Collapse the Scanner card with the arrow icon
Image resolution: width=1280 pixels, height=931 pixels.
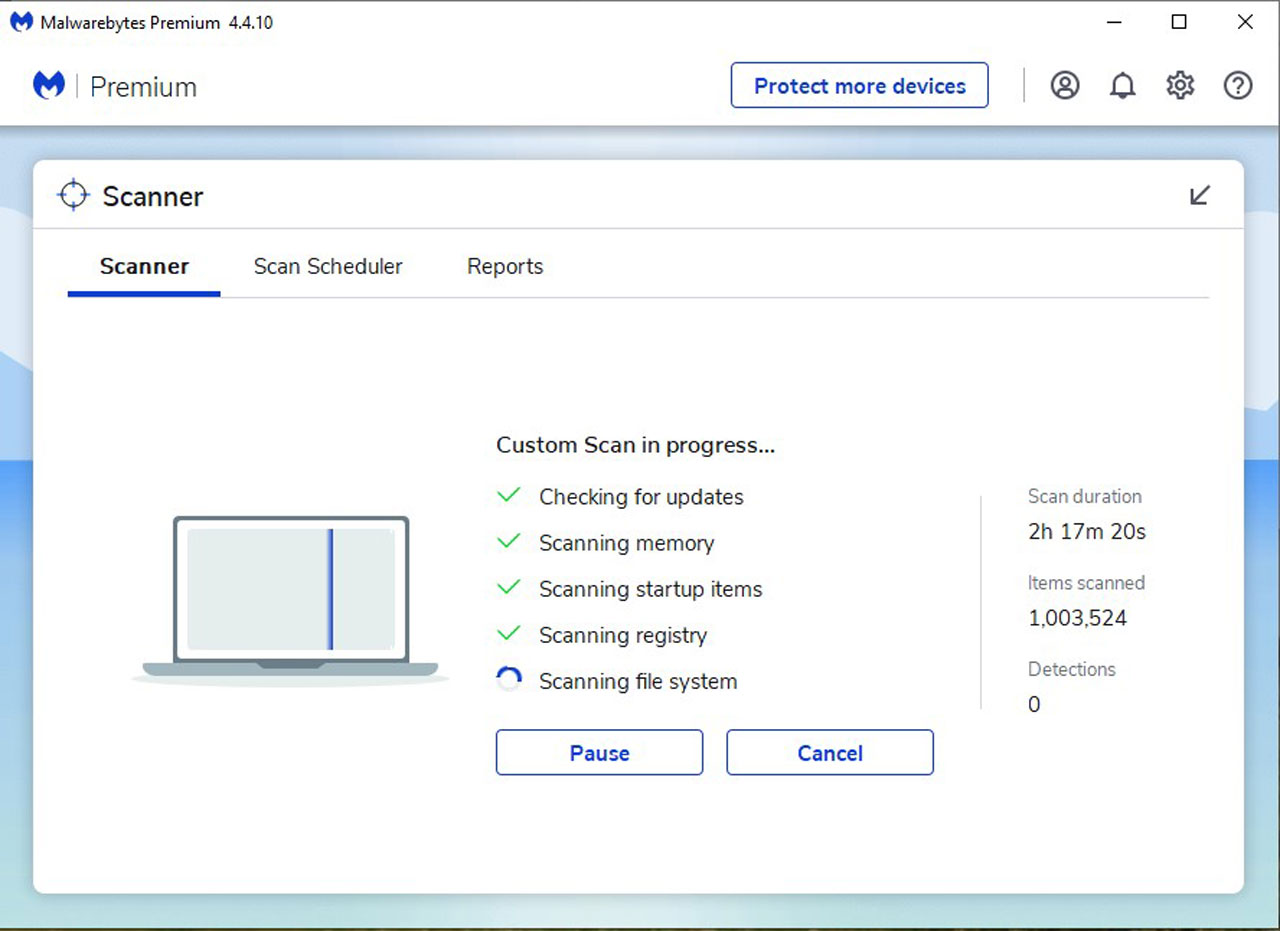[x=1200, y=195]
